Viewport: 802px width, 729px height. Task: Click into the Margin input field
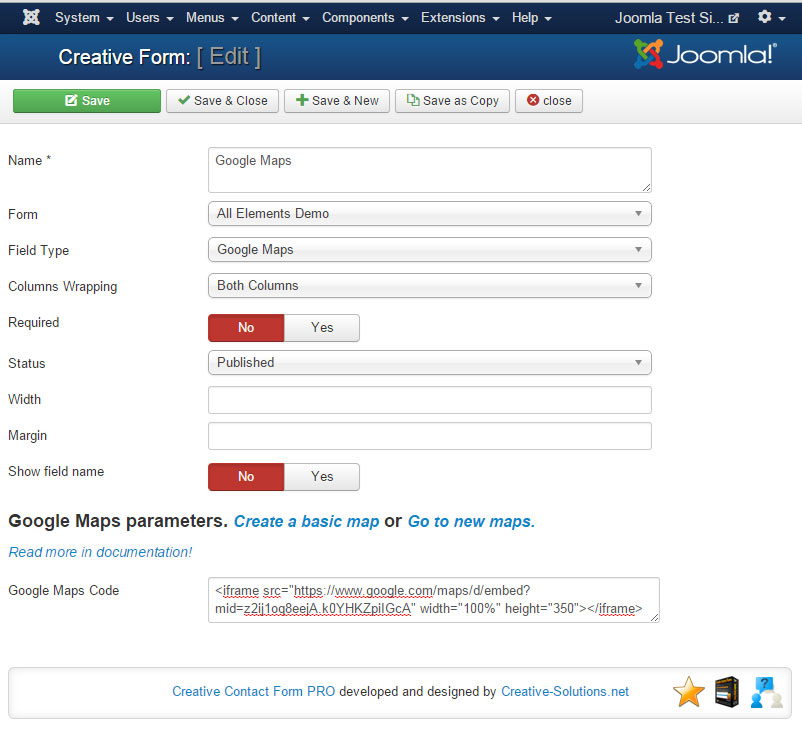coord(430,436)
